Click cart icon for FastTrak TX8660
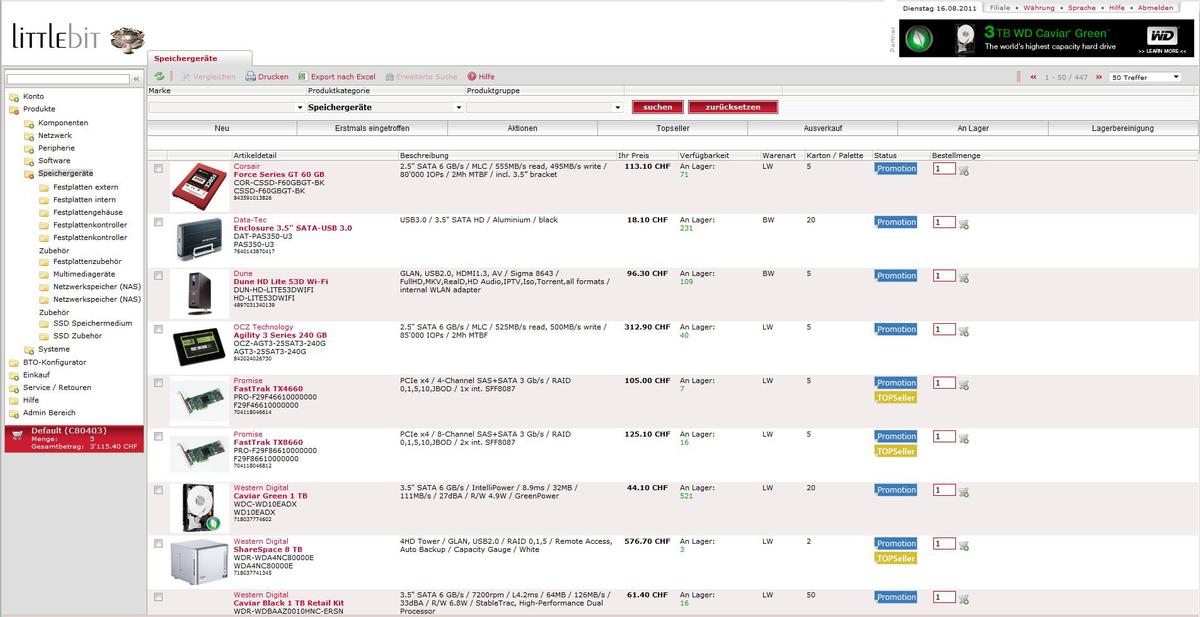Image resolution: width=1200 pixels, height=617 pixels. (964, 437)
